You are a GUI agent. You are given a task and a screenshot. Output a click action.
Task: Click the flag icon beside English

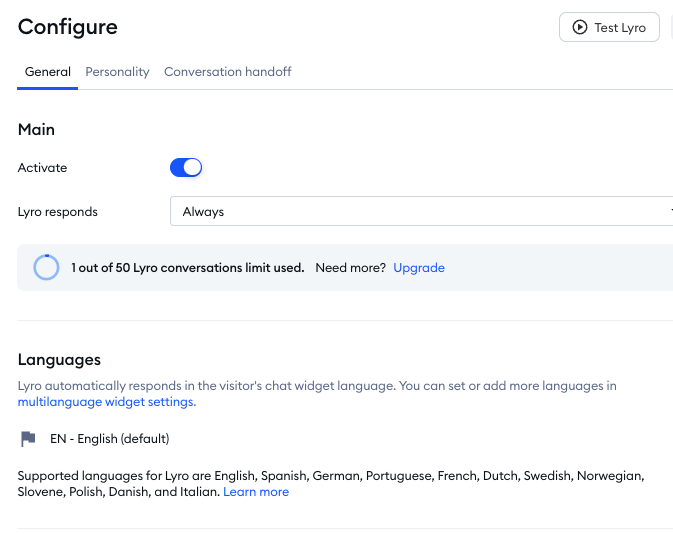[28, 439]
